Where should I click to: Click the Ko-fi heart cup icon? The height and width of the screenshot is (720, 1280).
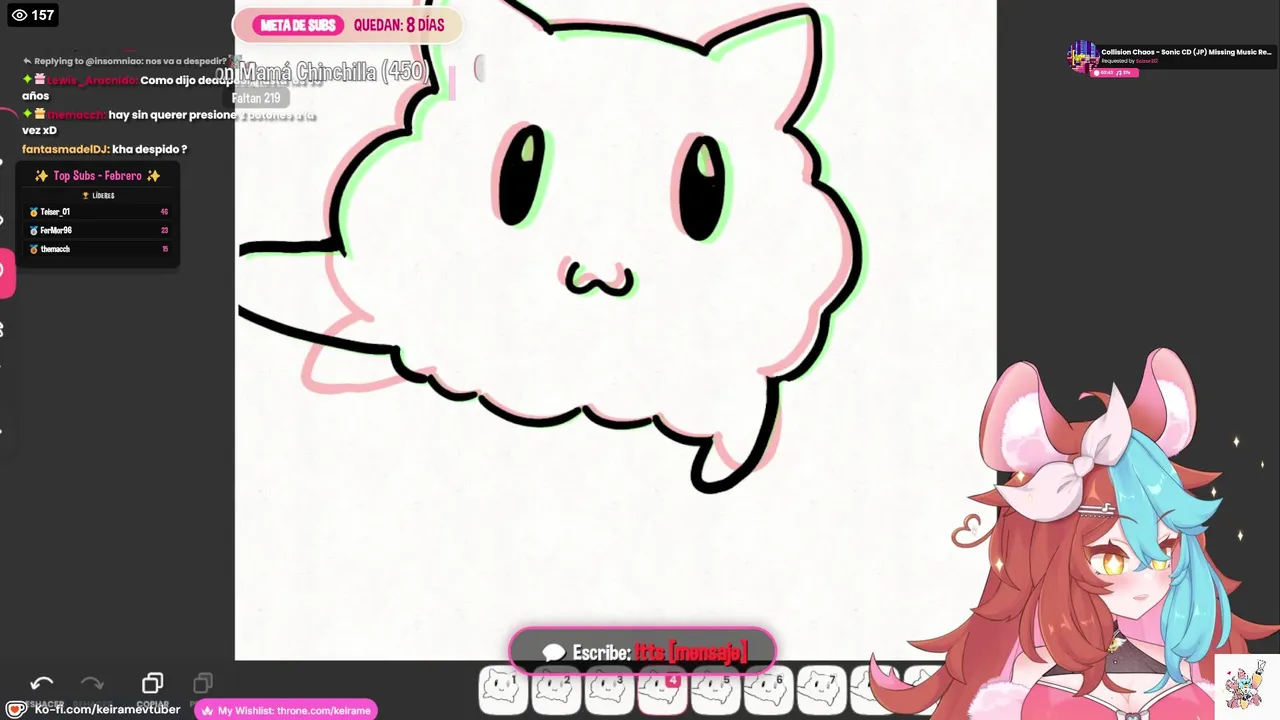[x=16, y=710]
